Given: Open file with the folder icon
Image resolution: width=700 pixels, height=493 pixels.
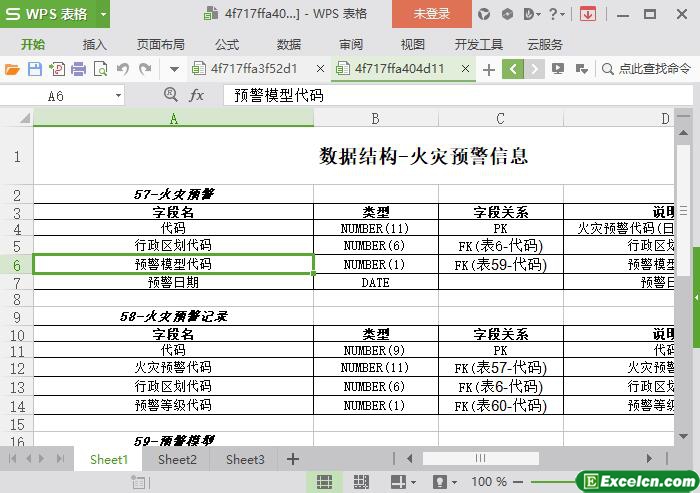Looking at the screenshot, I should pos(12,69).
